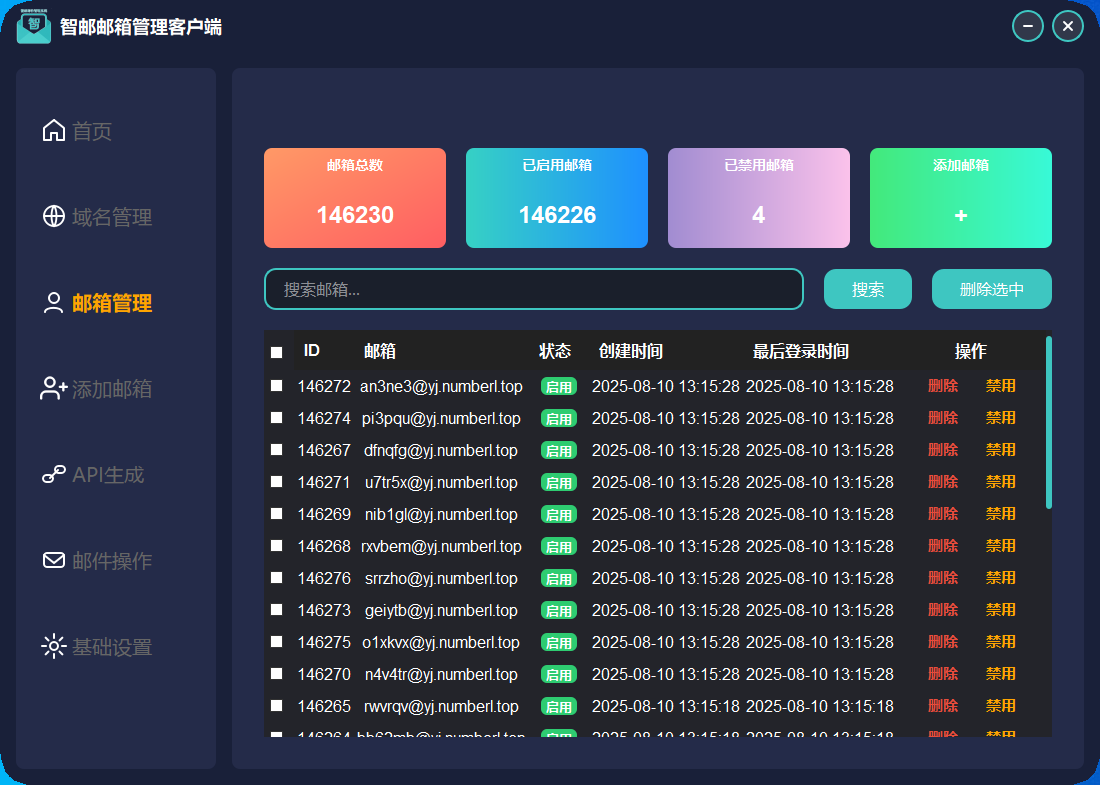Go to the 邮件操作 section
Image resolution: width=1100 pixels, height=785 pixels.
tap(112, 561)
